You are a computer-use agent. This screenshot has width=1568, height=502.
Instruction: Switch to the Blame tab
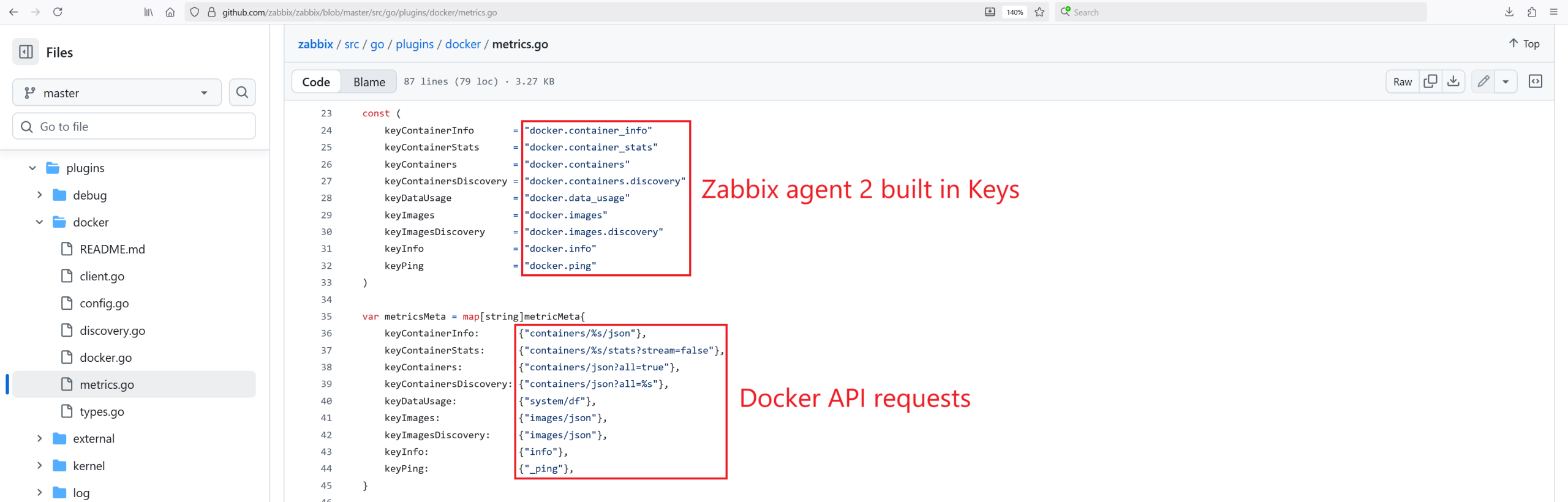[369, 82]
